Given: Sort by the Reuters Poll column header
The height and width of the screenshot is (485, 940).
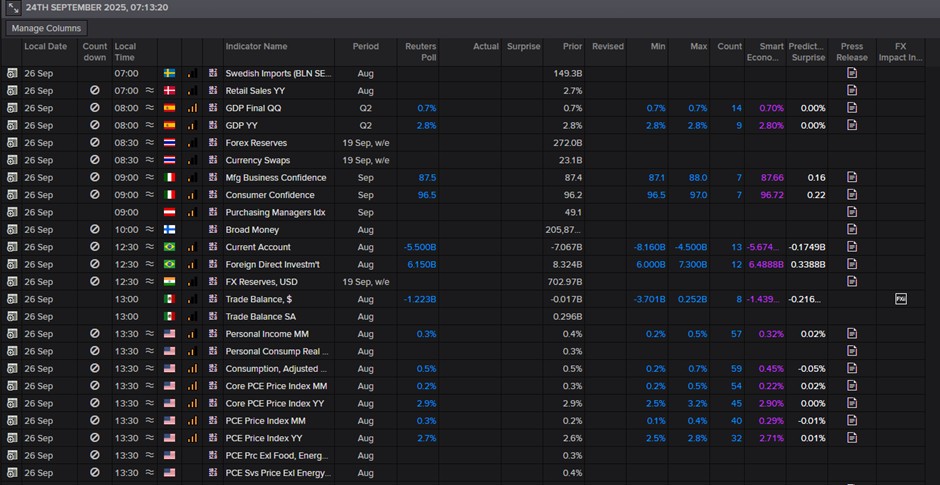Looking at the screenshot, I should [420, 52].
